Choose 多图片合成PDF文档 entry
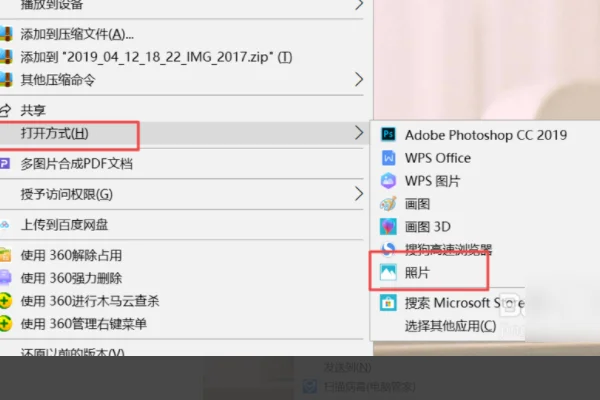Screen dimensions: 600x400 (77, 164)
